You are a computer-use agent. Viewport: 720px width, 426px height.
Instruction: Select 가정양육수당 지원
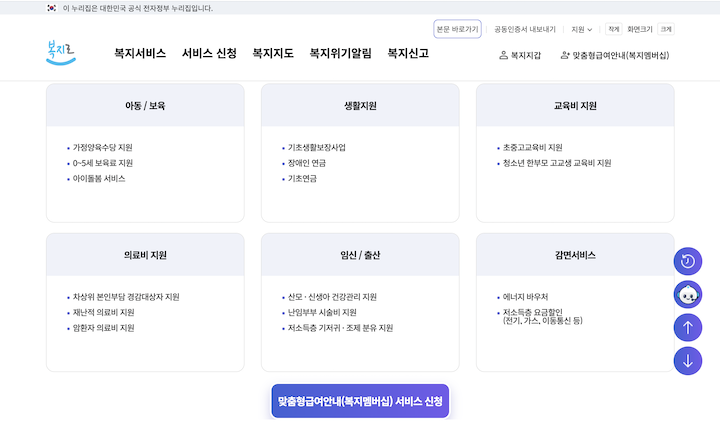click(x=102, y=147)
